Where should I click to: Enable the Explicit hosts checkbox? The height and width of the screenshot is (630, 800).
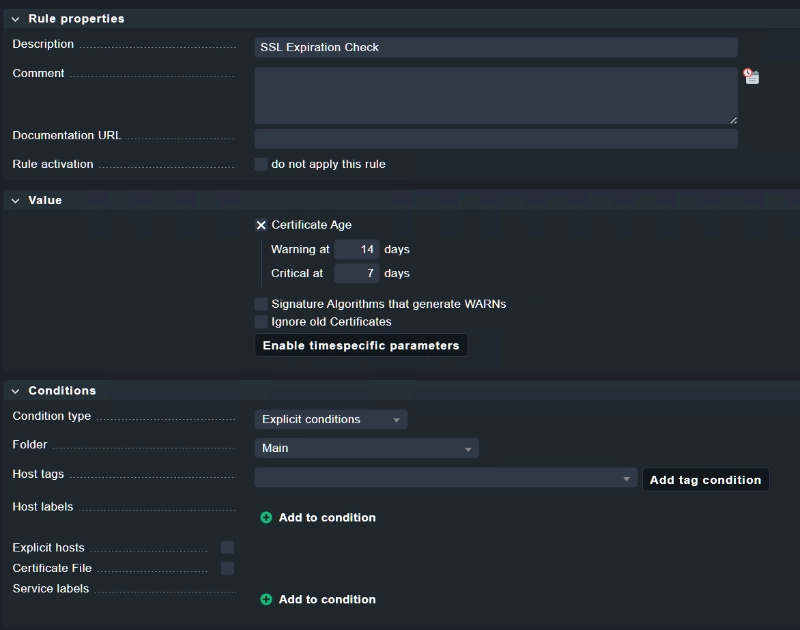point(228,548)
